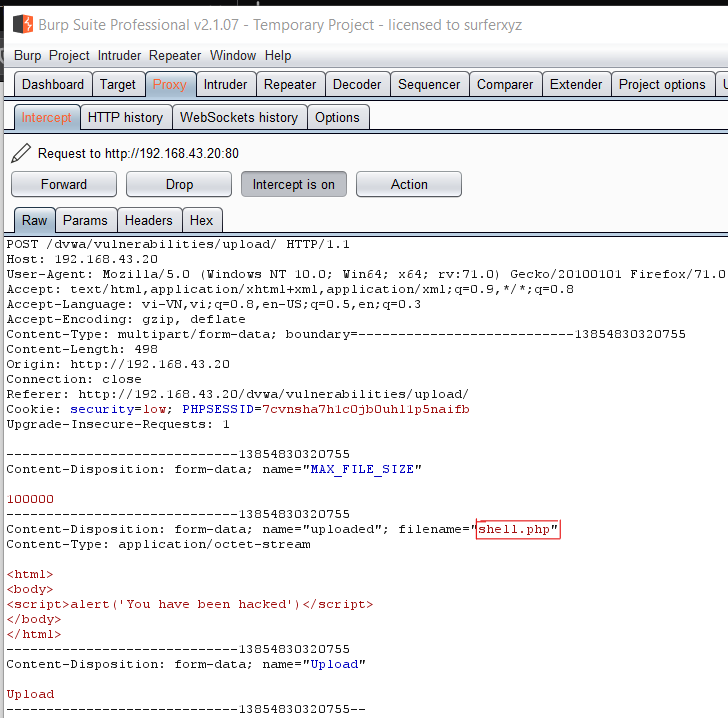Screen dimensions: 728x718
Task: Click the Upload parameter name in blue
Action: click(334, 664)
